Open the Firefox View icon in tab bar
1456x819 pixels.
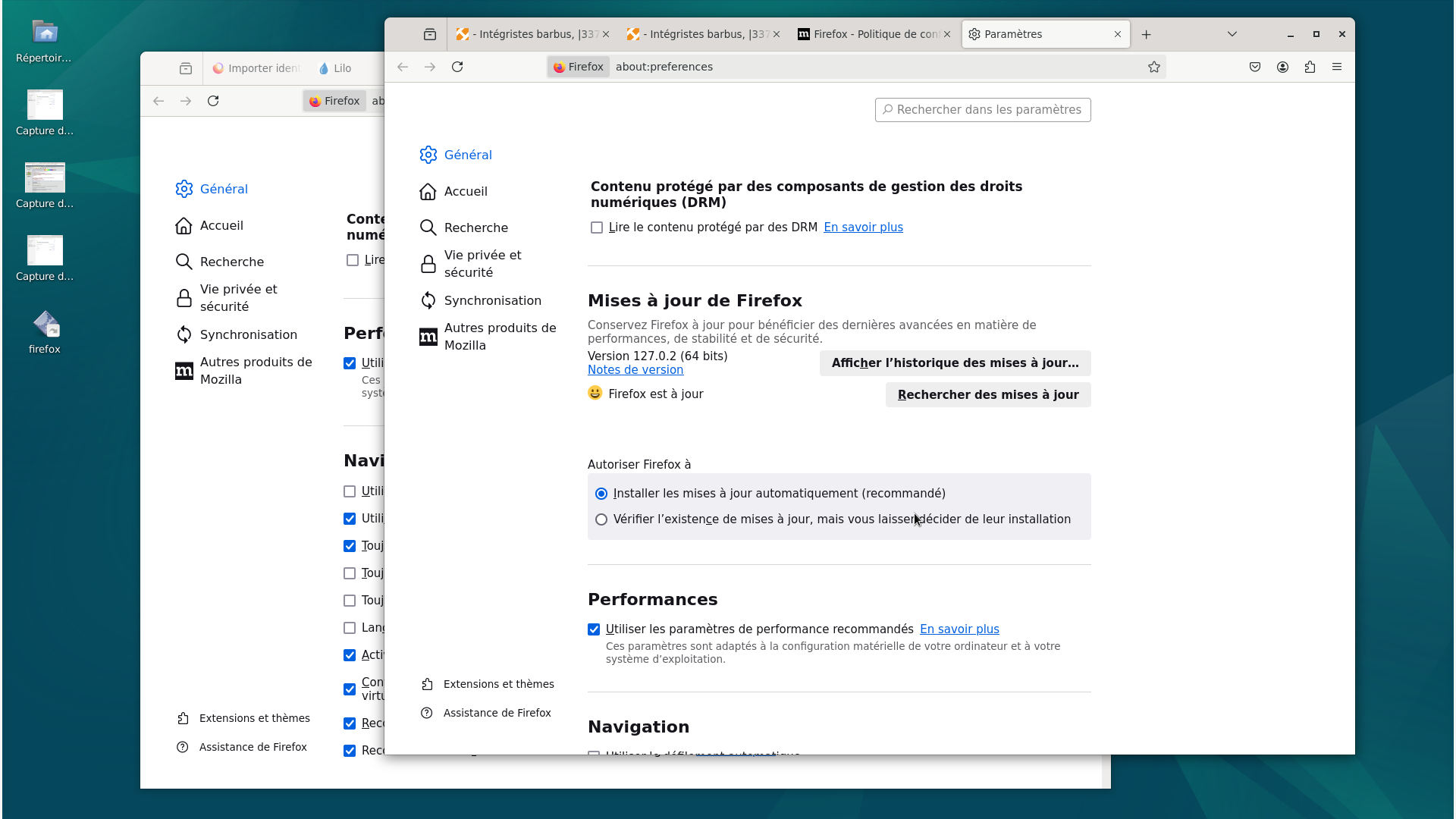430,34
